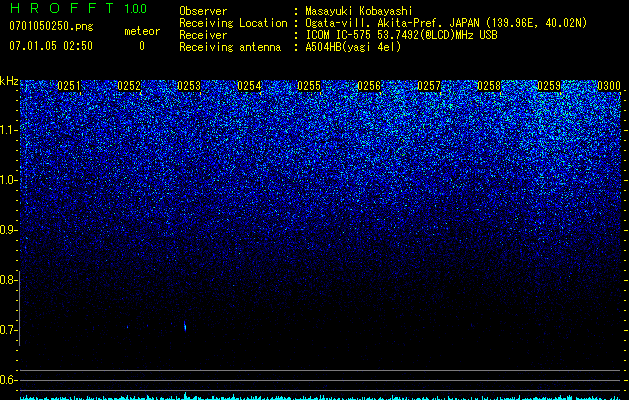Viewport: 629px width, 400px height.
Task: Click the filename 0701050250.png
Action: (51, 26)
